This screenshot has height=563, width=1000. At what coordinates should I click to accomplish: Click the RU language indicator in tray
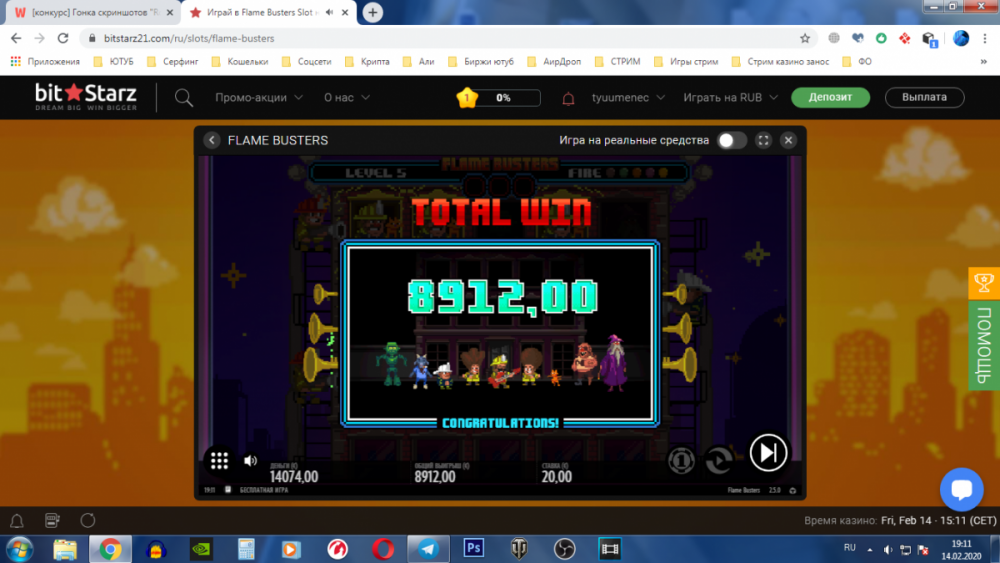coord(849,548)
